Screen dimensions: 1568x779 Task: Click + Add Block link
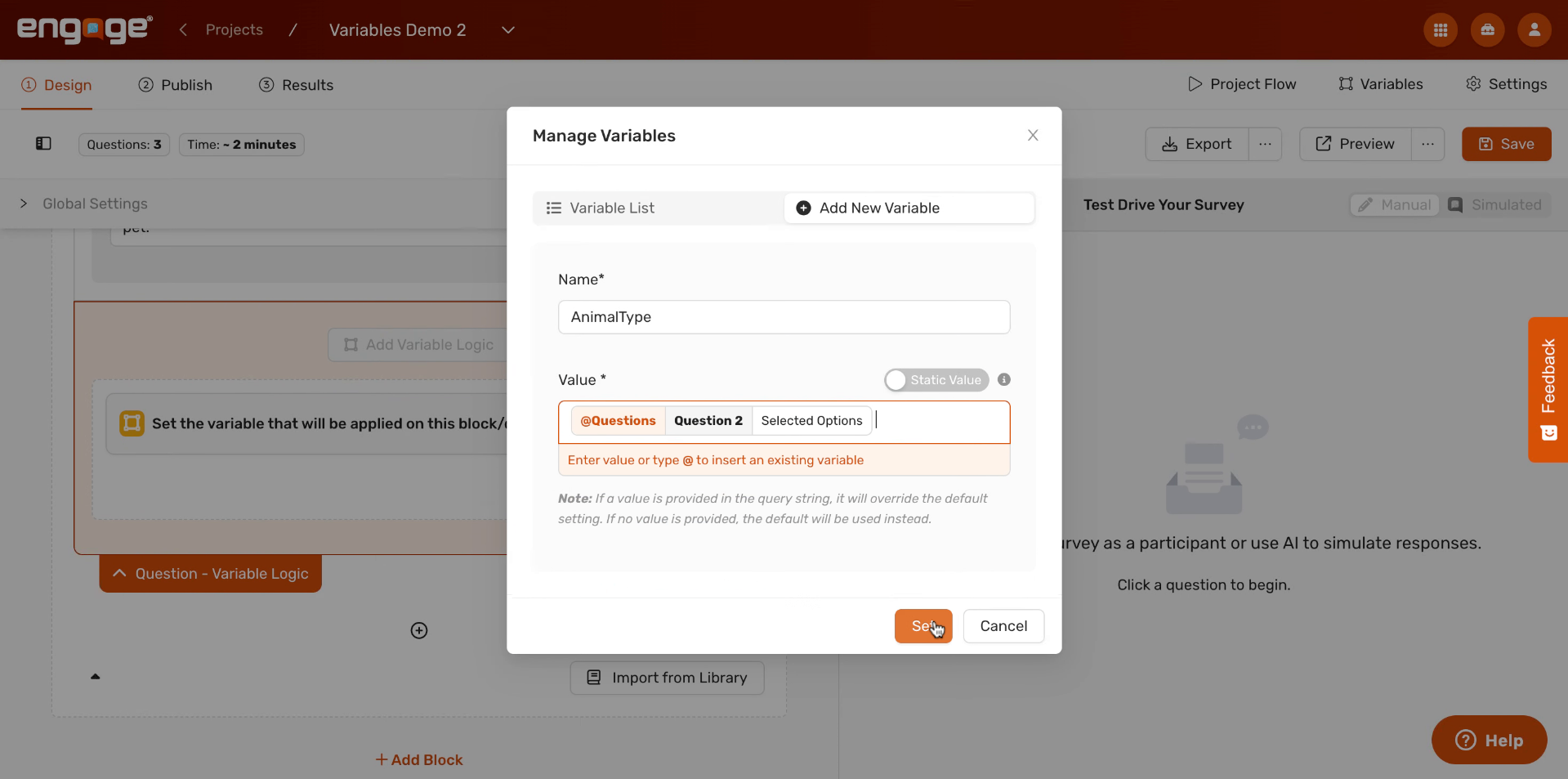419,760
